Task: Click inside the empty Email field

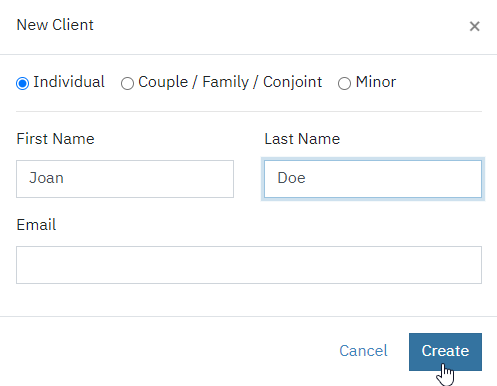Action: point(249,265)
